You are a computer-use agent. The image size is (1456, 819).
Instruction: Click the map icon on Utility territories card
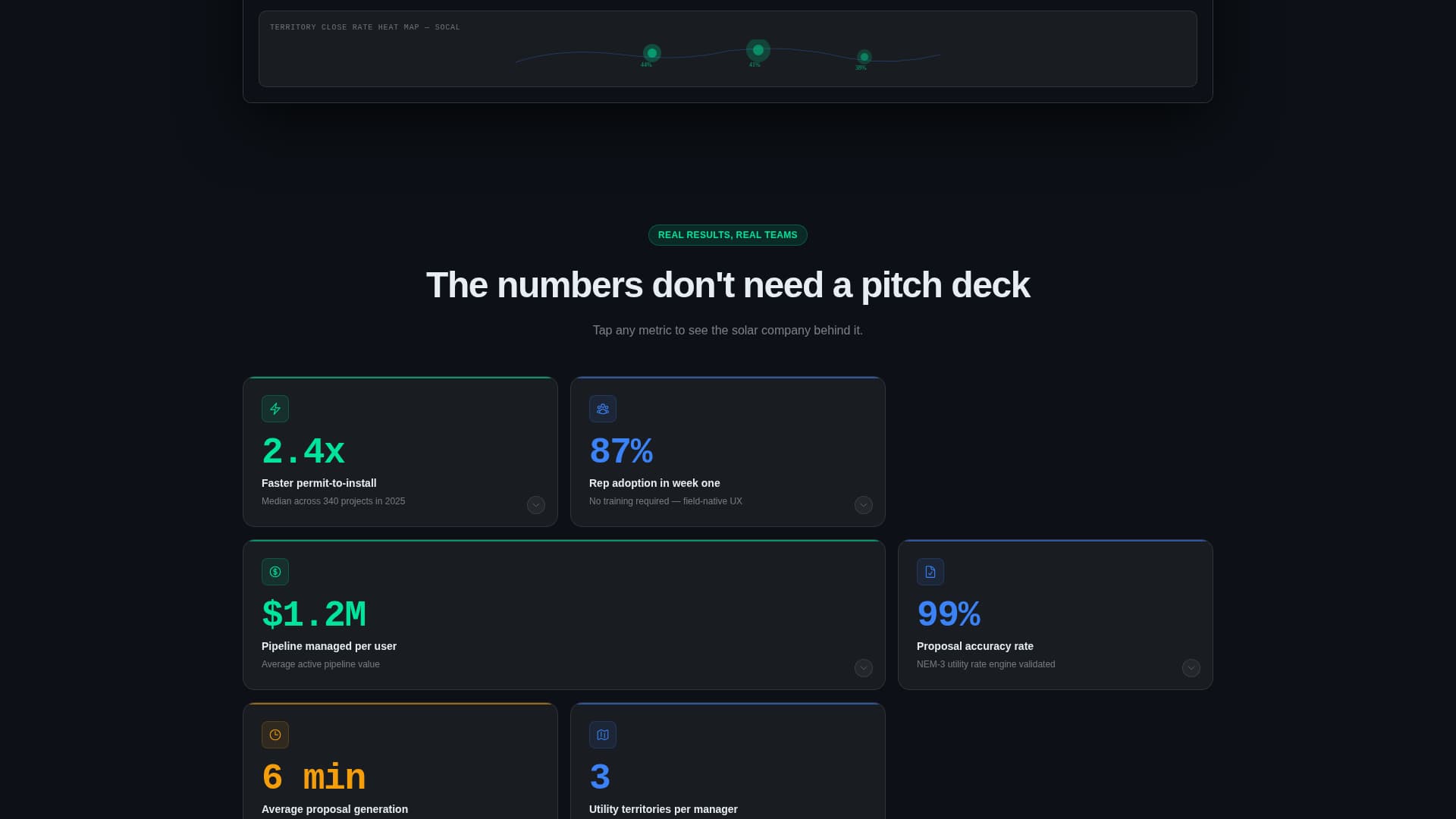tap(603, 735)
